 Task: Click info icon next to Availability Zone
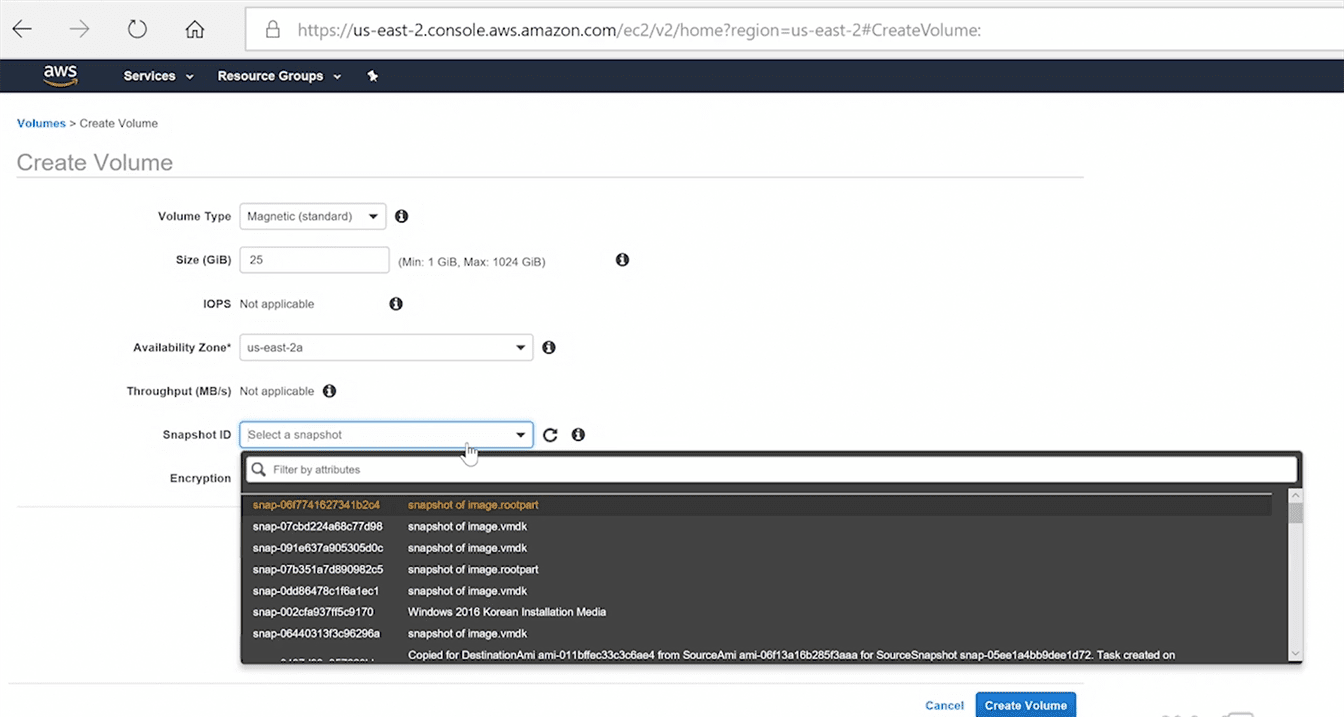point(548,348)
